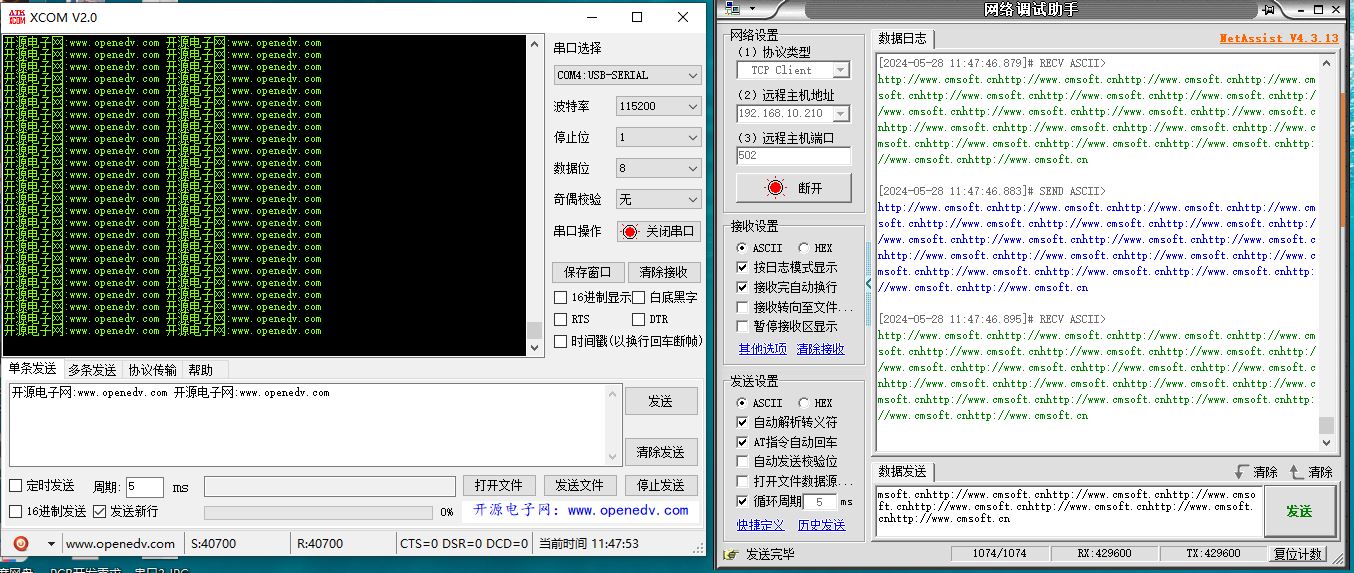Select ASCII radio under 发送设置

point(742,403)
